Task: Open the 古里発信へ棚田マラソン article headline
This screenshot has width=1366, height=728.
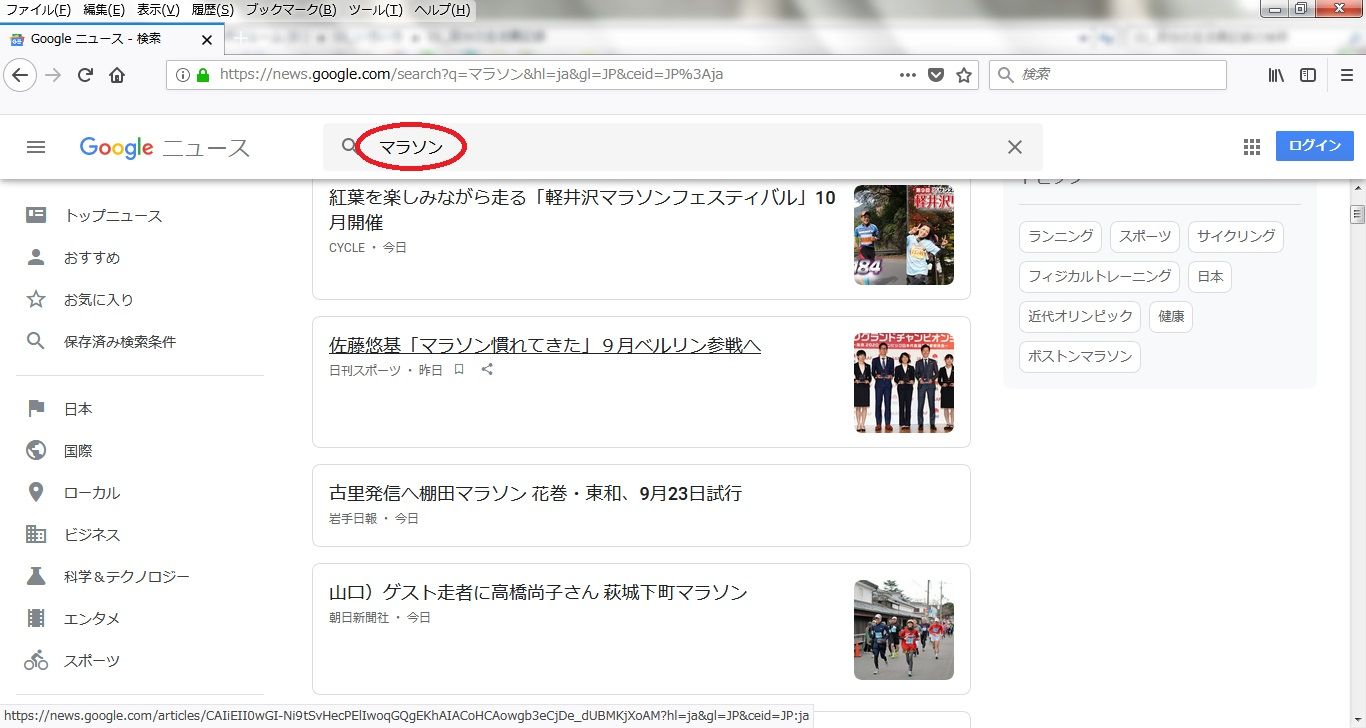Action: pos(535,493)
